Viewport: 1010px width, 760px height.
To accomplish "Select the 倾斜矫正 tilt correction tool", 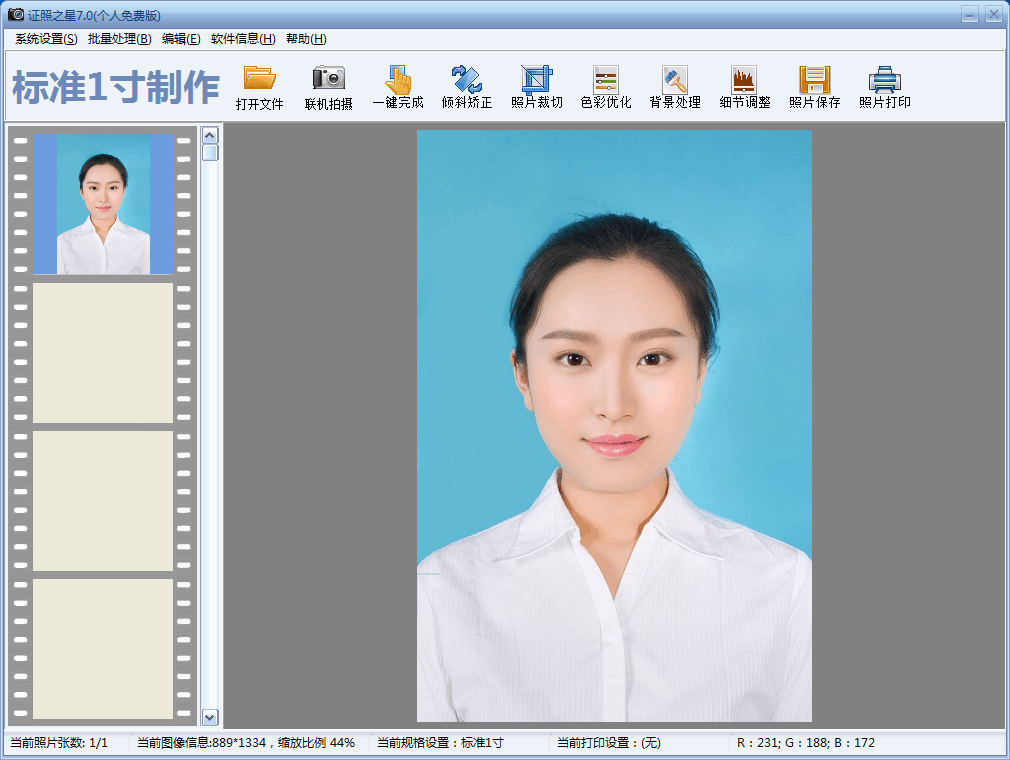I will pos(468,85).
